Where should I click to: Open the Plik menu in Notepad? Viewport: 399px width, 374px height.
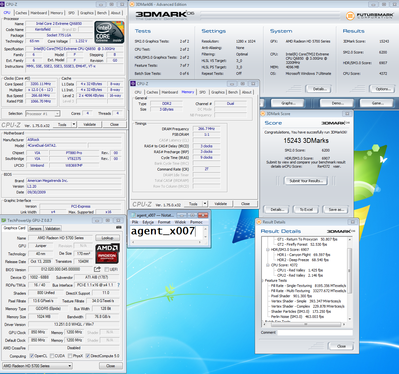135,222
